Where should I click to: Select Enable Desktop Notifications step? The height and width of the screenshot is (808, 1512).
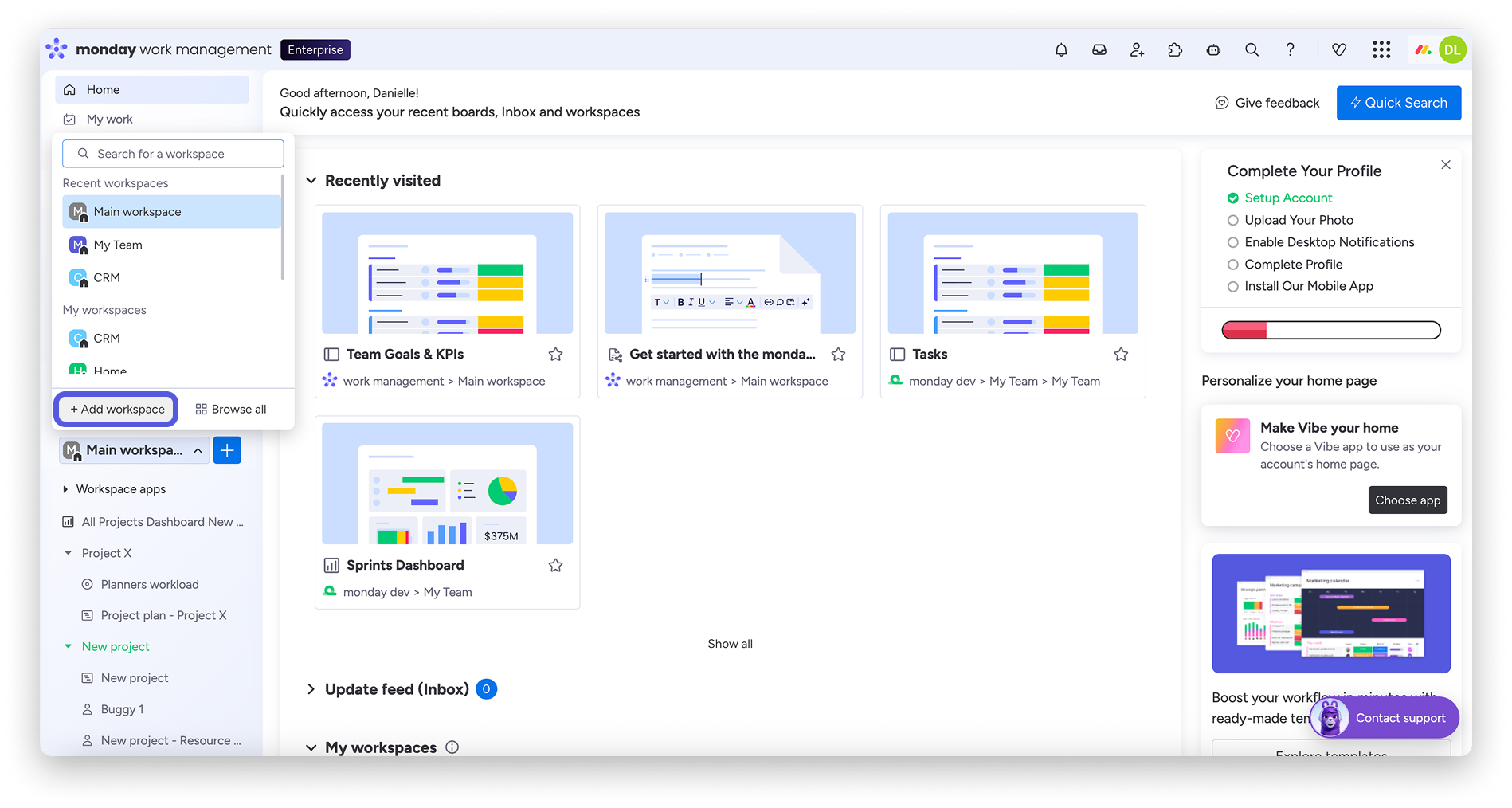point(1321,242)
